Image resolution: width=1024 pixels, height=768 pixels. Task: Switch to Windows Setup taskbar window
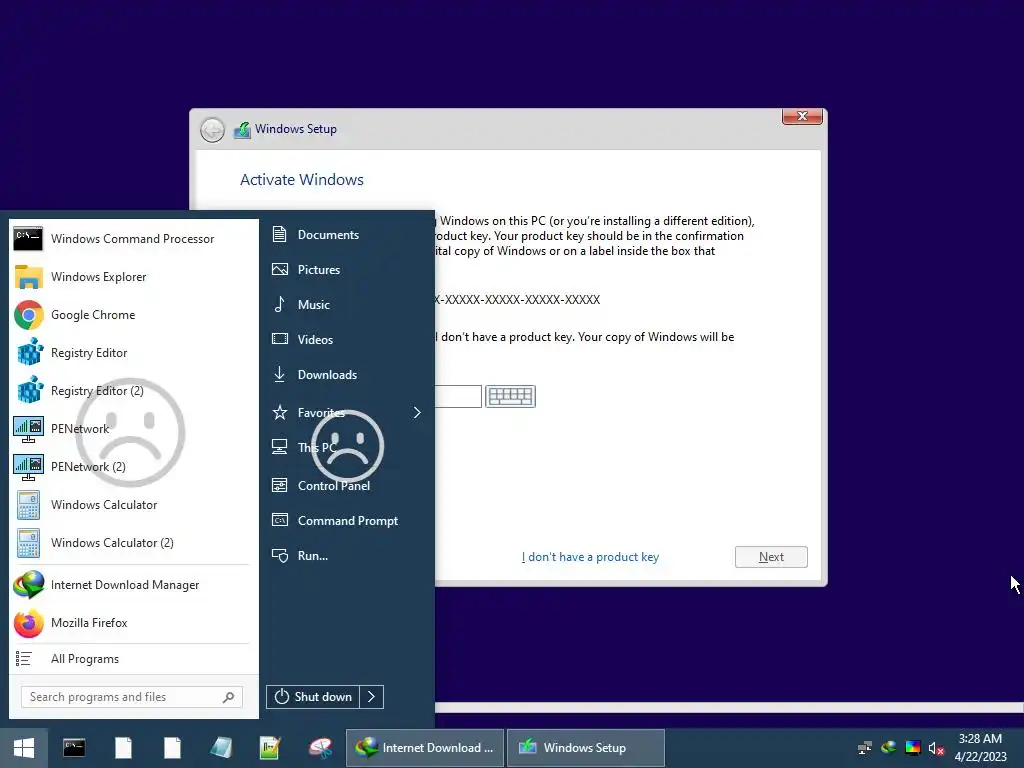point(586,748)
